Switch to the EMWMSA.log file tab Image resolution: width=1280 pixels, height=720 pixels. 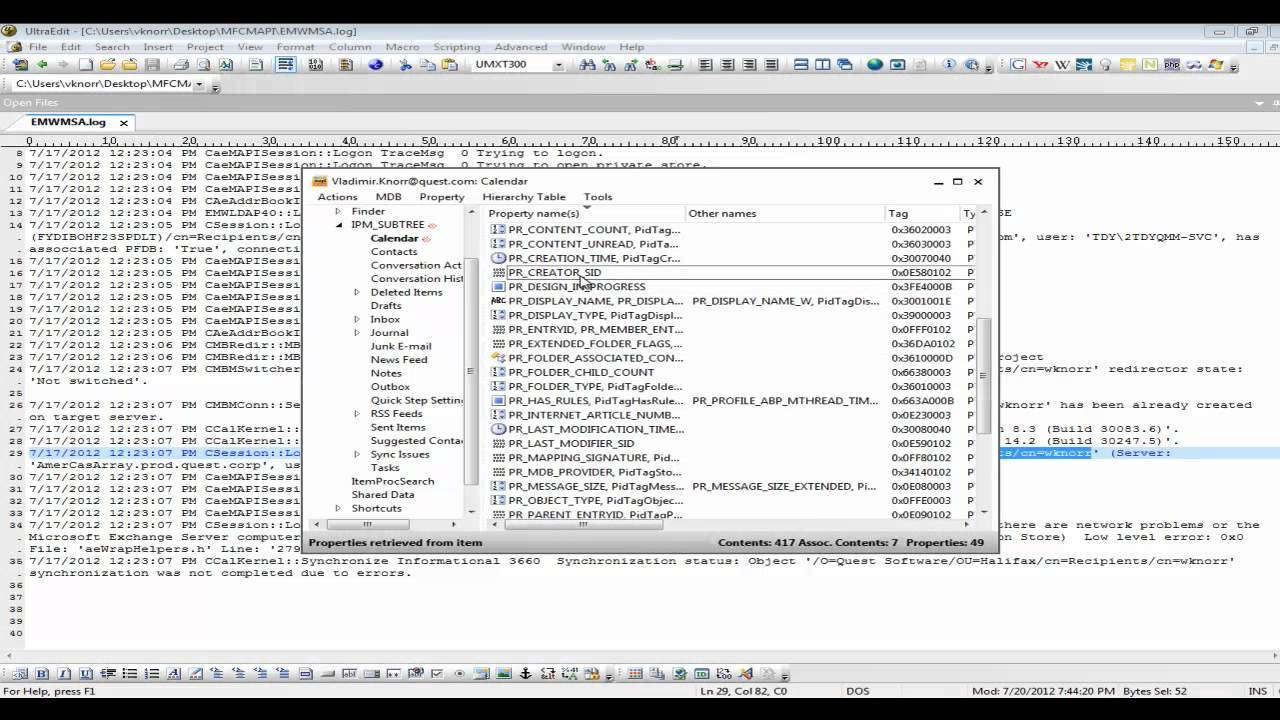point(68,122)
